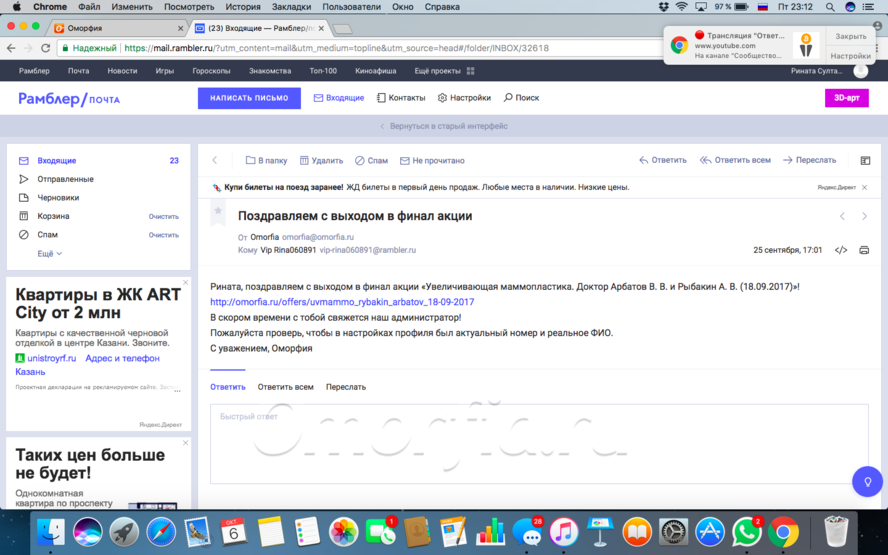The width and height of the screenshot is (888, 555).
Task: Click Закрыть on the YouTube notification
Action: (851, 36)
